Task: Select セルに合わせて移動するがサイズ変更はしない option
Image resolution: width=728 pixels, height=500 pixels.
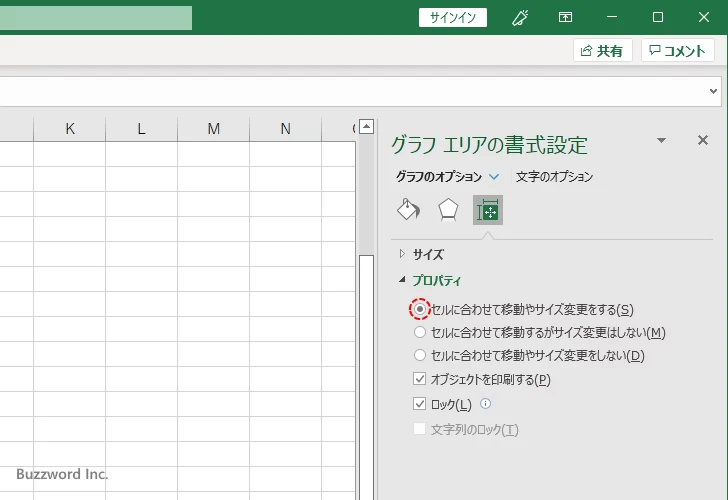Action: point(419,332)
